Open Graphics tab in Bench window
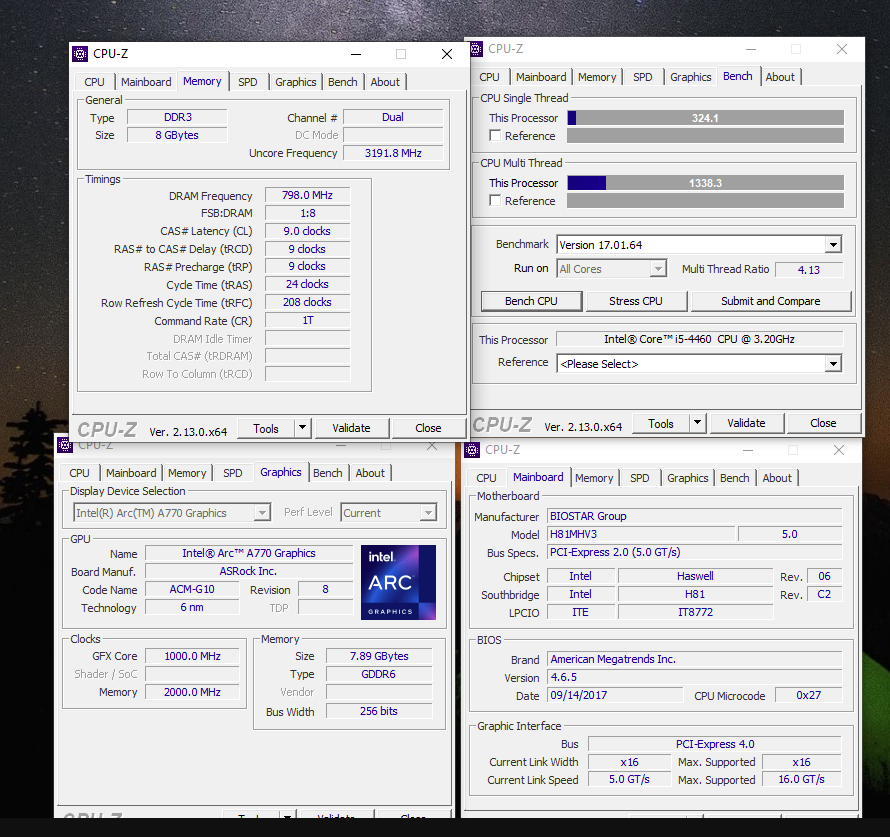Viewport: 890px width, 837px height. pos(690,77)
